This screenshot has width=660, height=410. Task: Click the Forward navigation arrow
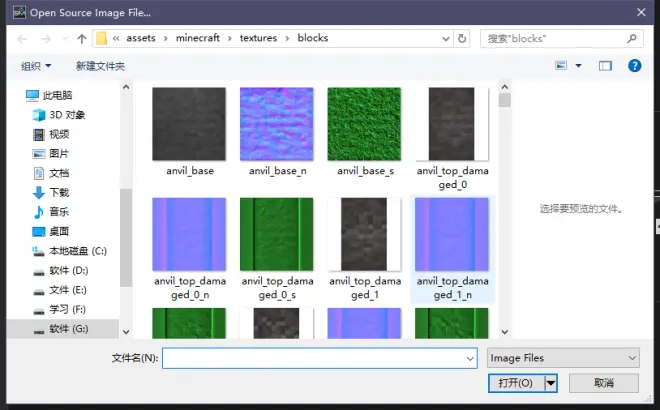pos(46,39)
